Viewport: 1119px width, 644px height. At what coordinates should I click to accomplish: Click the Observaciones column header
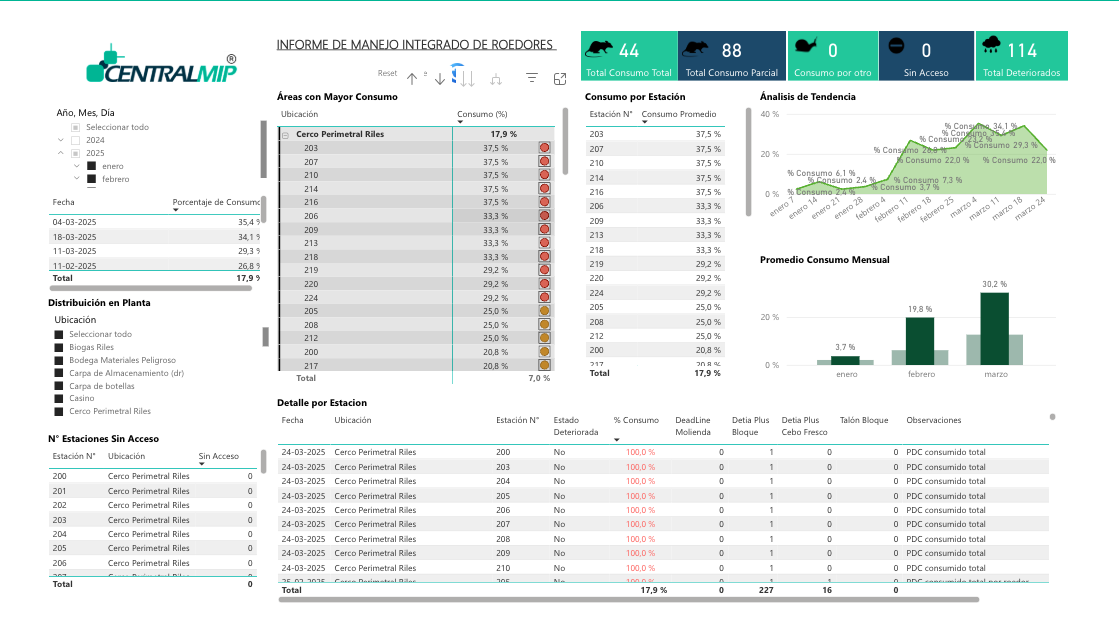tap(933, 420)
